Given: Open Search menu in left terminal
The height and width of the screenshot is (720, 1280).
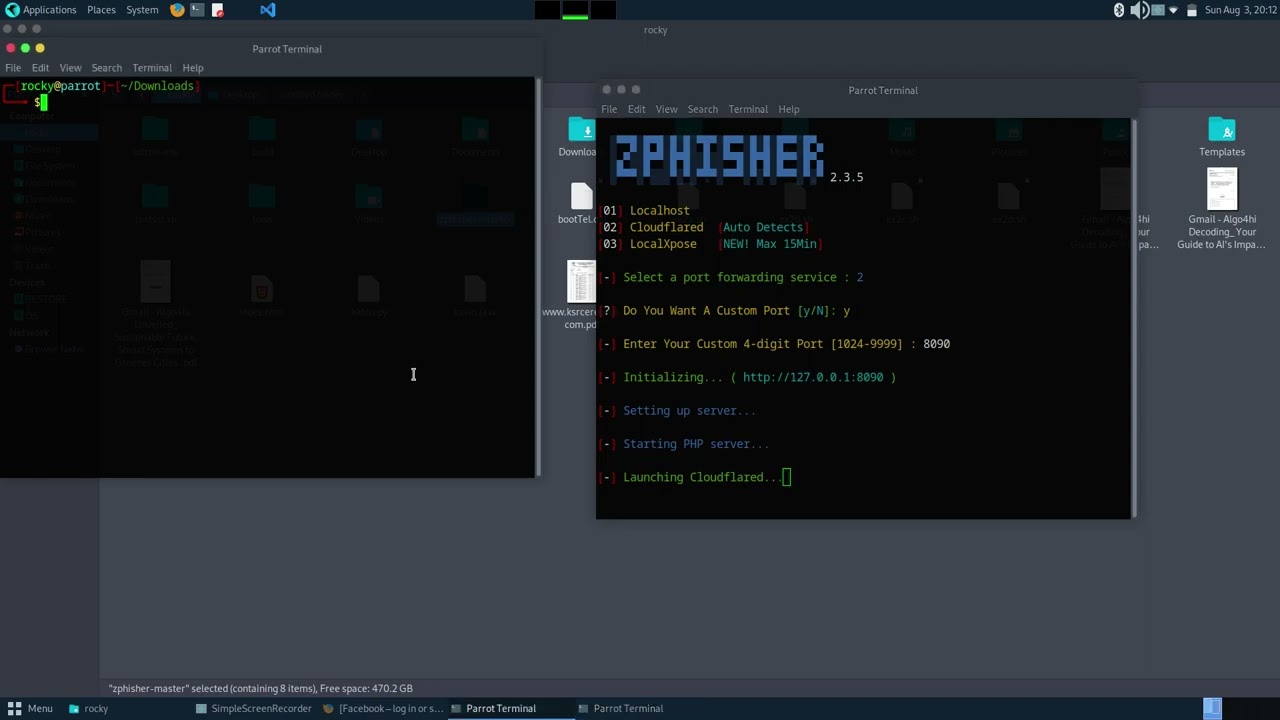Looking at the screenshot, I should click(106, 68).
